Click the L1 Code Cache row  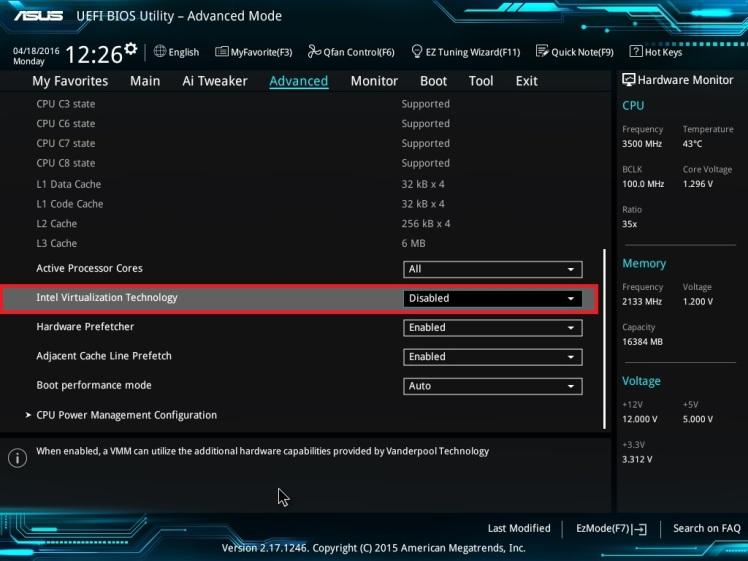point(243,204)
